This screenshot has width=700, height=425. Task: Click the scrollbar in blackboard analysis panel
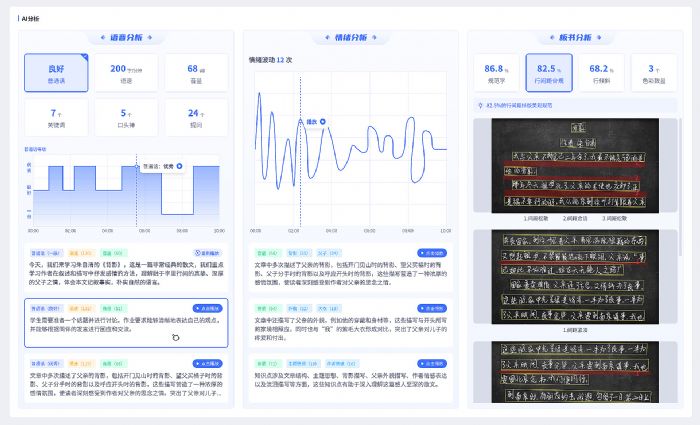coord(680,188)
